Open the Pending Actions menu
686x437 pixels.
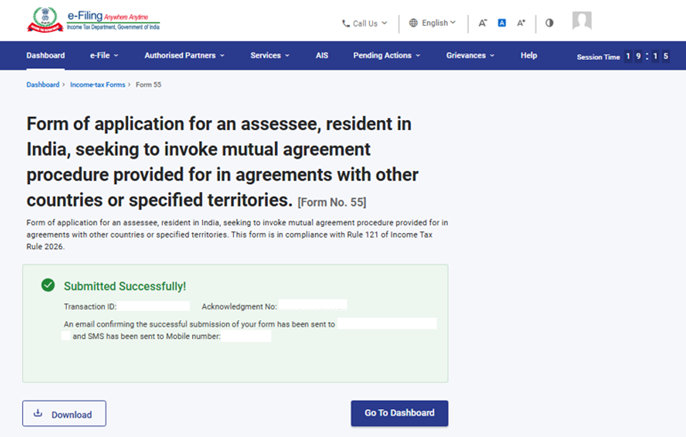(x=388, y=56)
